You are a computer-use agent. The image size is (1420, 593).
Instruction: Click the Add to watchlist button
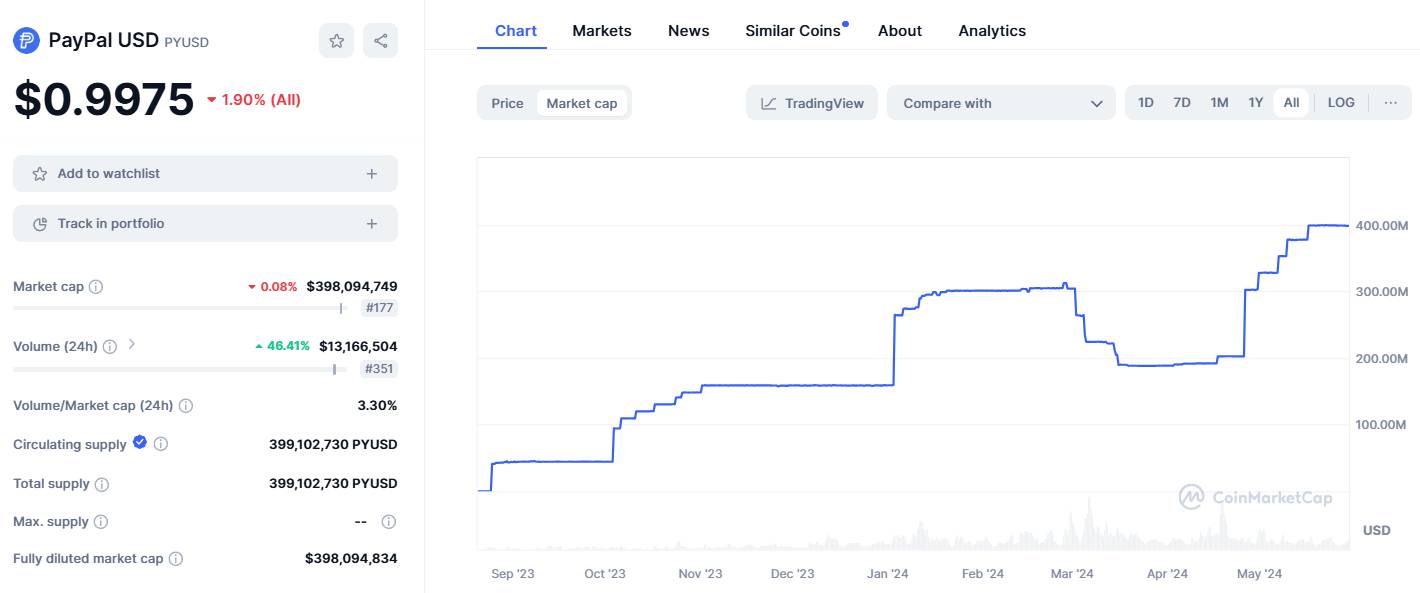[205, 174]
